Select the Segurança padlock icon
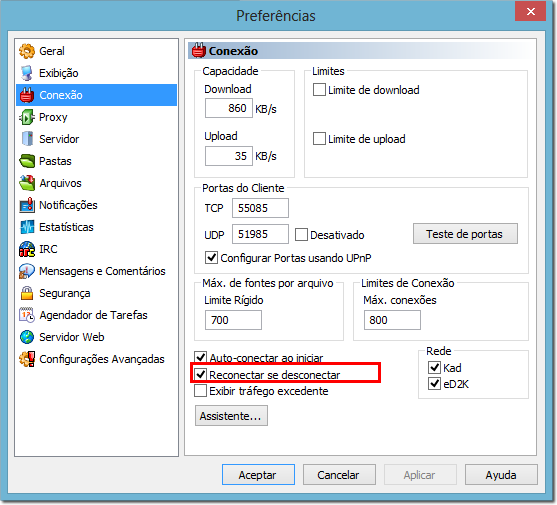557x505 pixels. coord(27,293)
